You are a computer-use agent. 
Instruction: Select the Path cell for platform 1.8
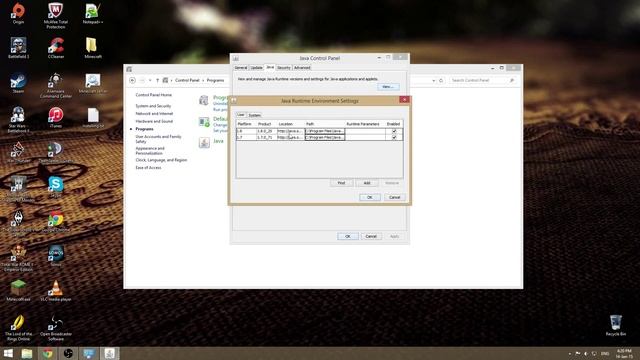tap(325, 131)
